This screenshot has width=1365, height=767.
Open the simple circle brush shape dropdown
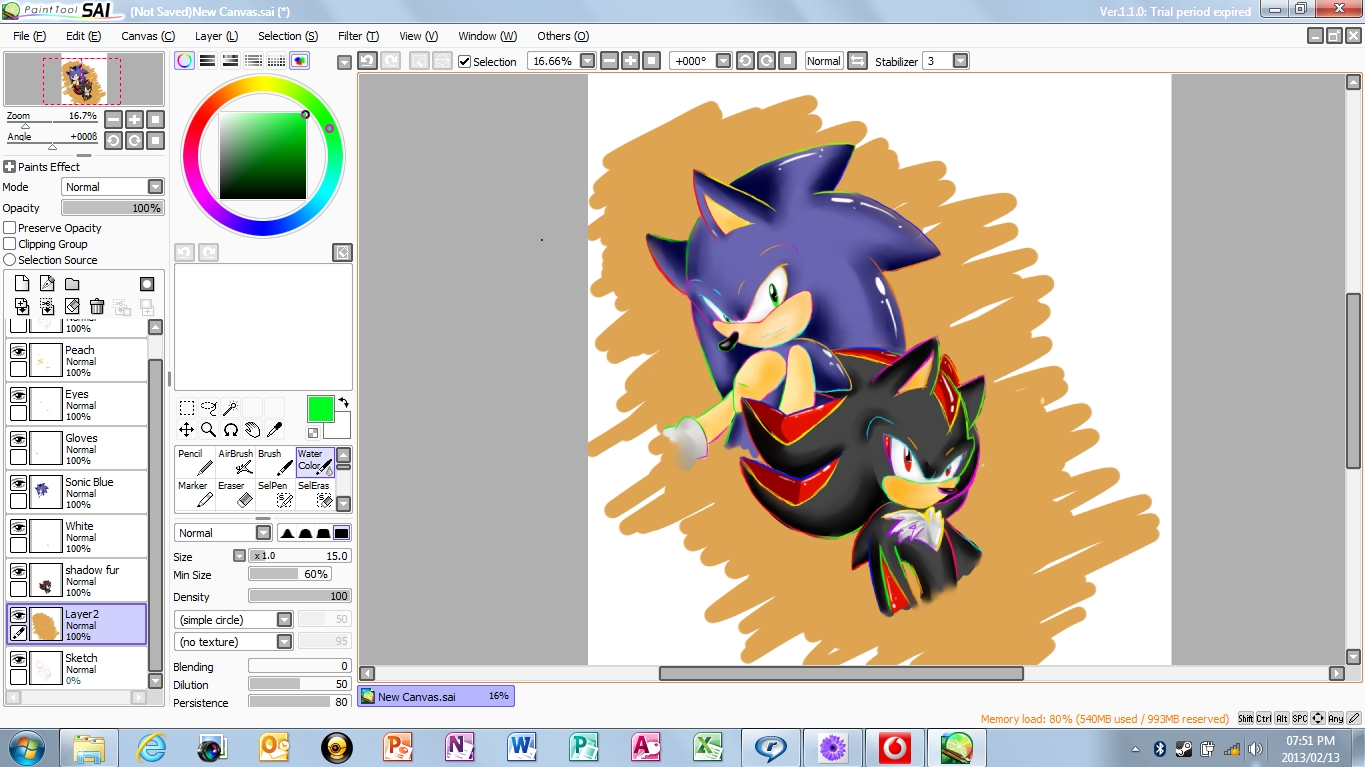285,620
